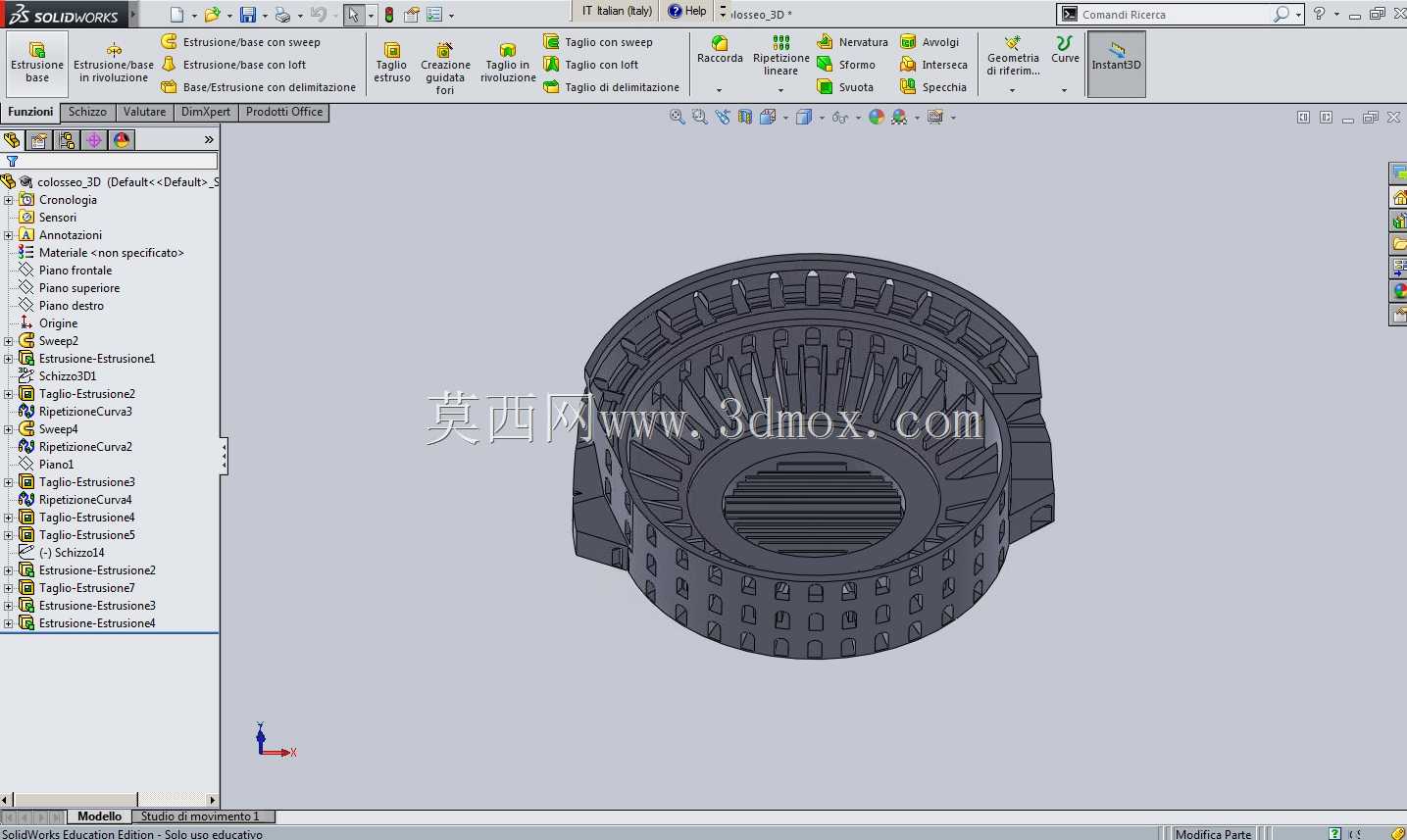Activate the Taglio estruso tool

[392, 64]
